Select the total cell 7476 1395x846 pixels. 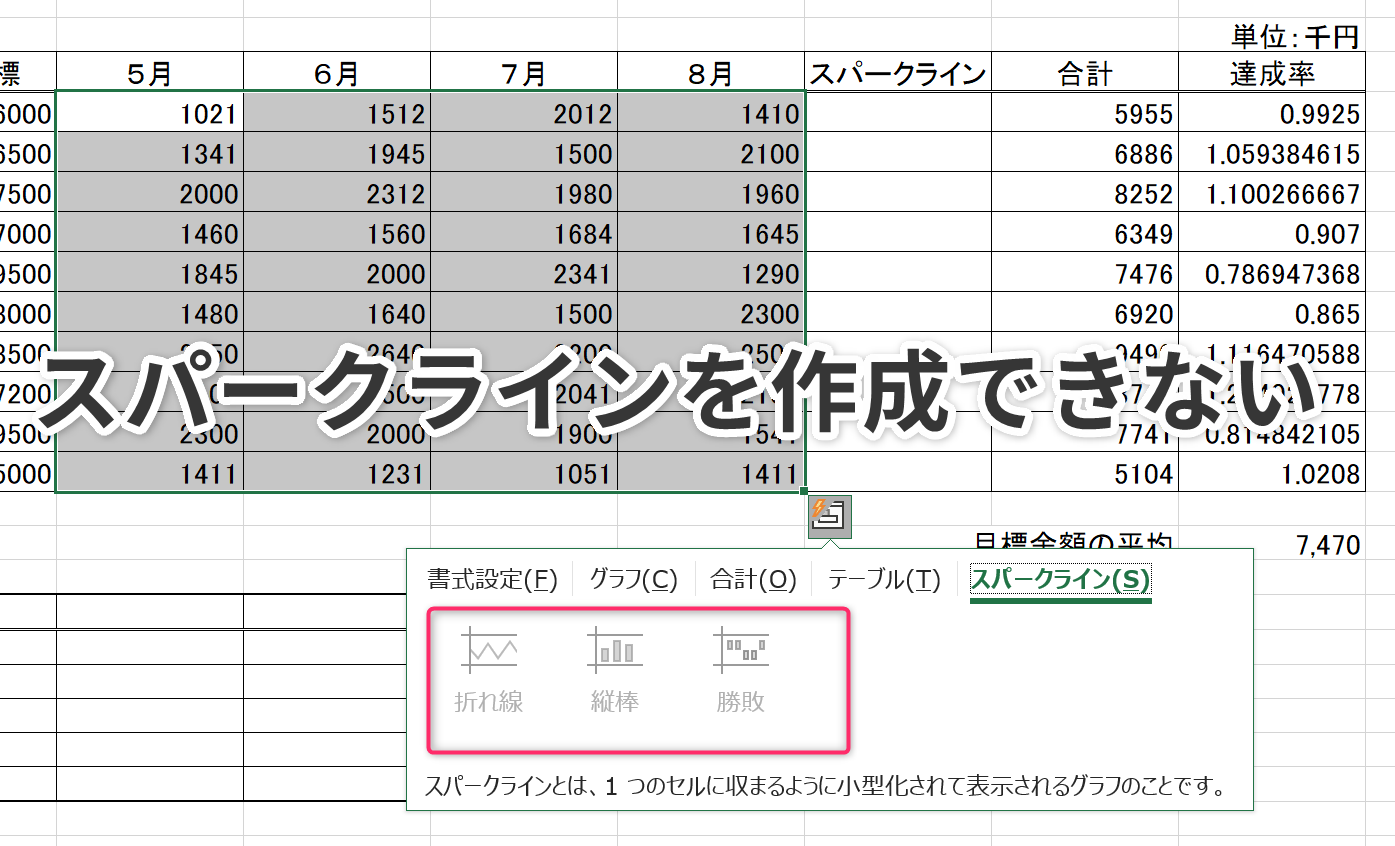pyautogui.click(x=1085, y=272)
